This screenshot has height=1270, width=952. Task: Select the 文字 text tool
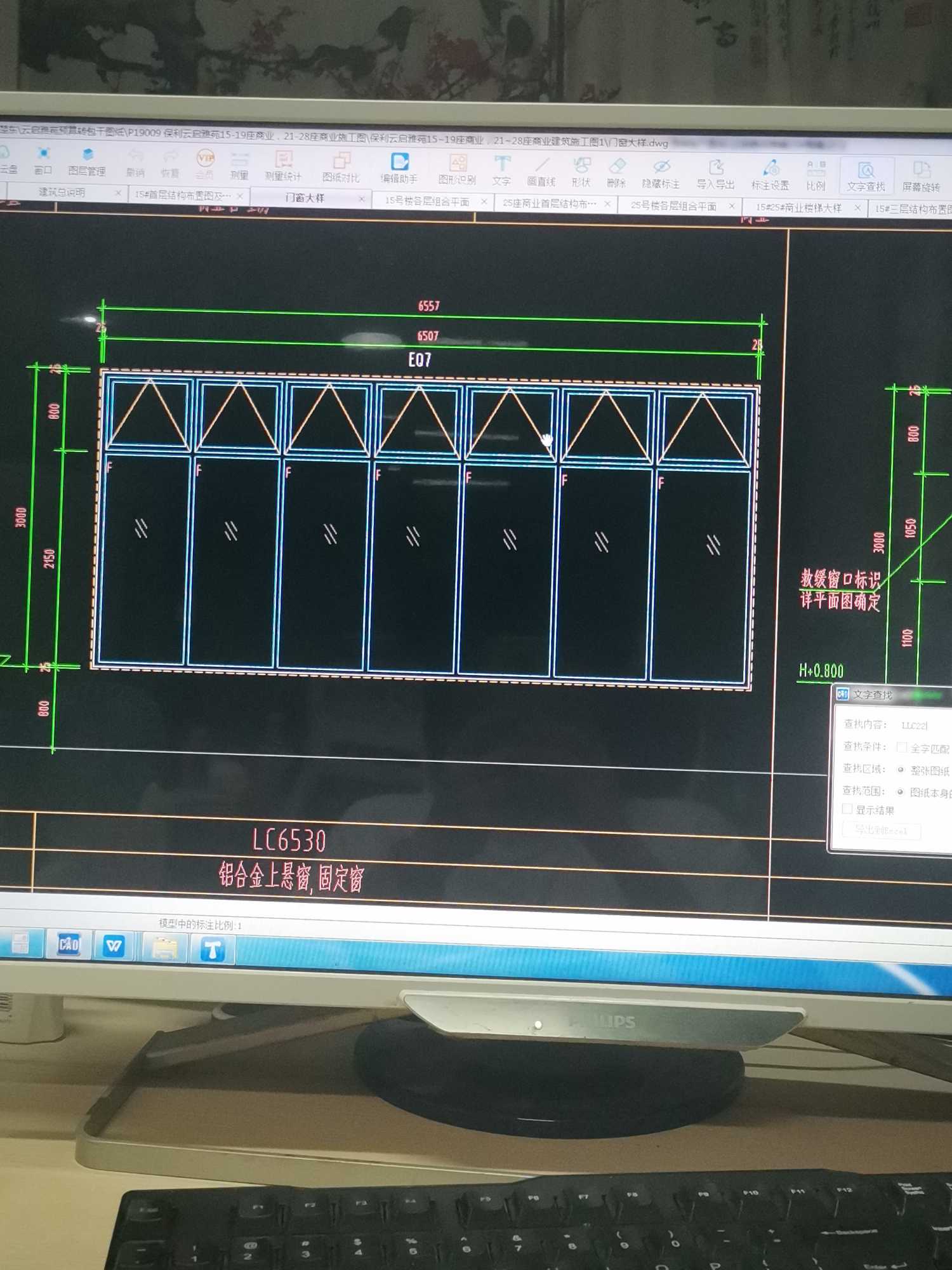pyautogui.click(x=501, y=172)
